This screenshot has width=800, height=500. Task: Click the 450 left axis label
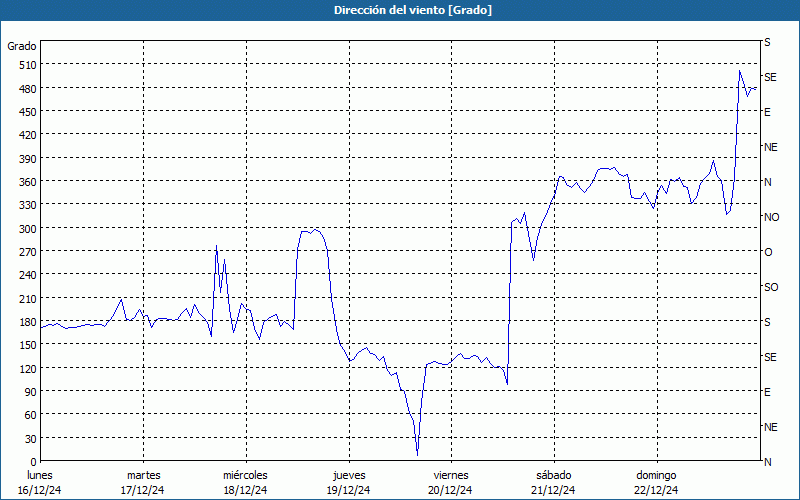28,112
